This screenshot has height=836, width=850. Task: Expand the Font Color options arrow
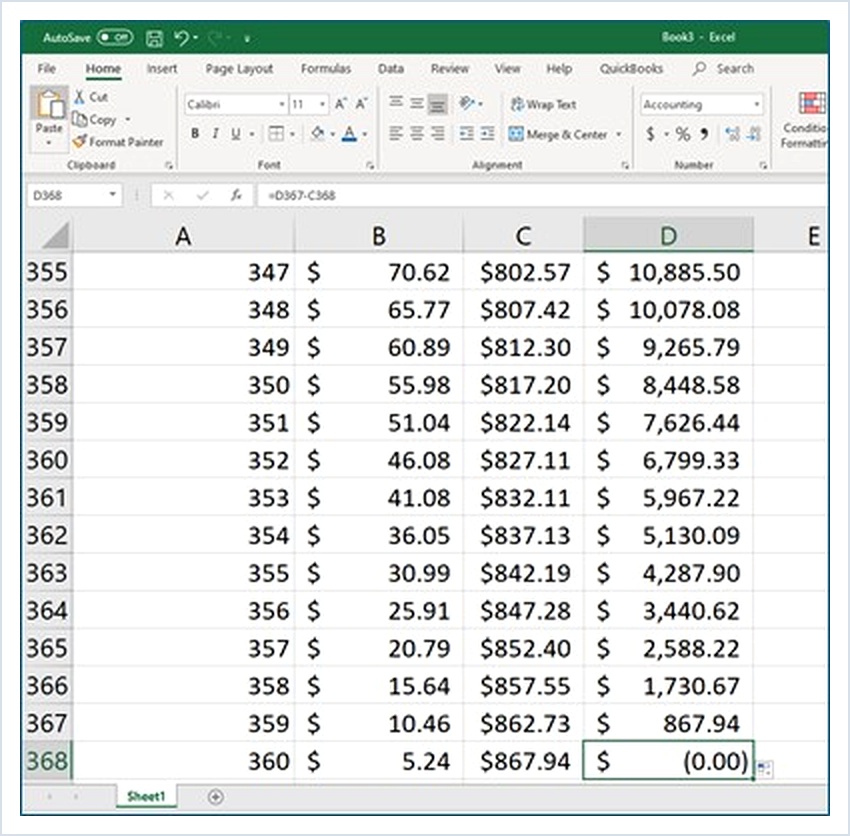click(365, 134)
